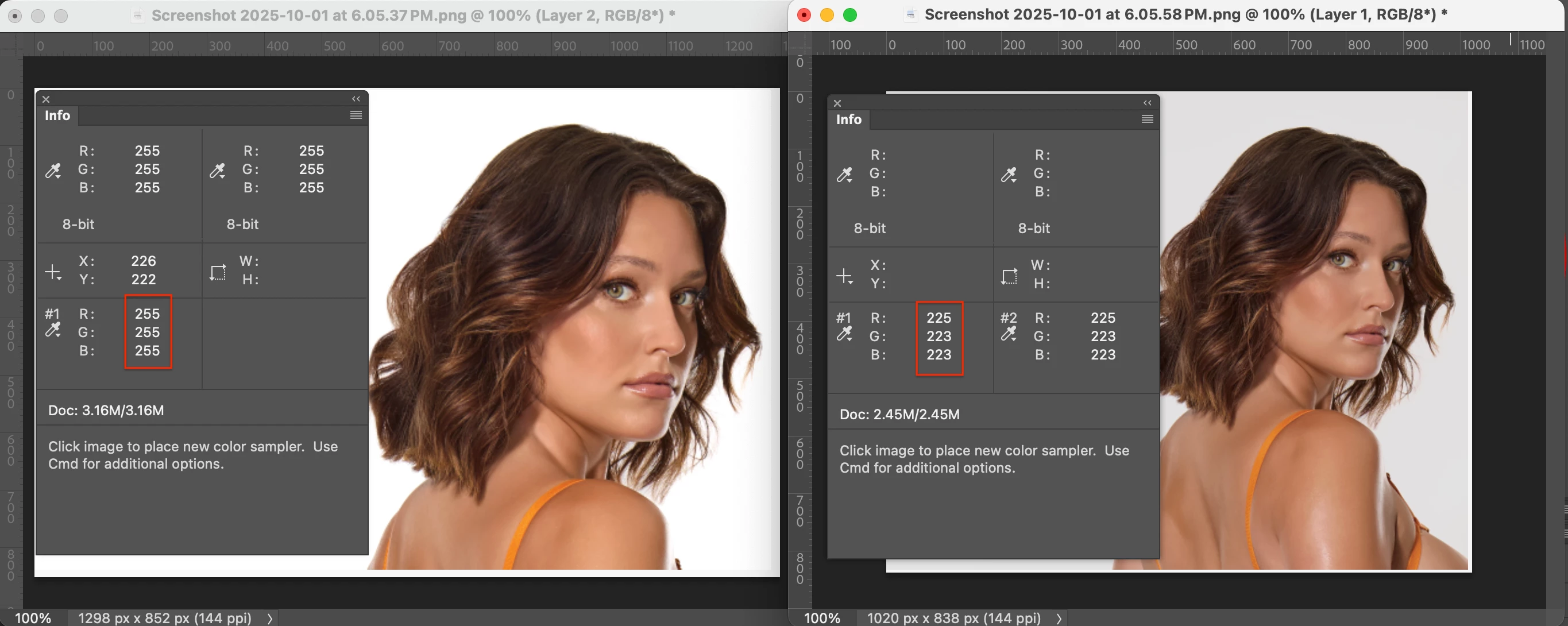Image resolution: width=1568 pixels, height=626 pixels.
Task: Collapse left Info panel with double arrows
Action: click(356, 99)
